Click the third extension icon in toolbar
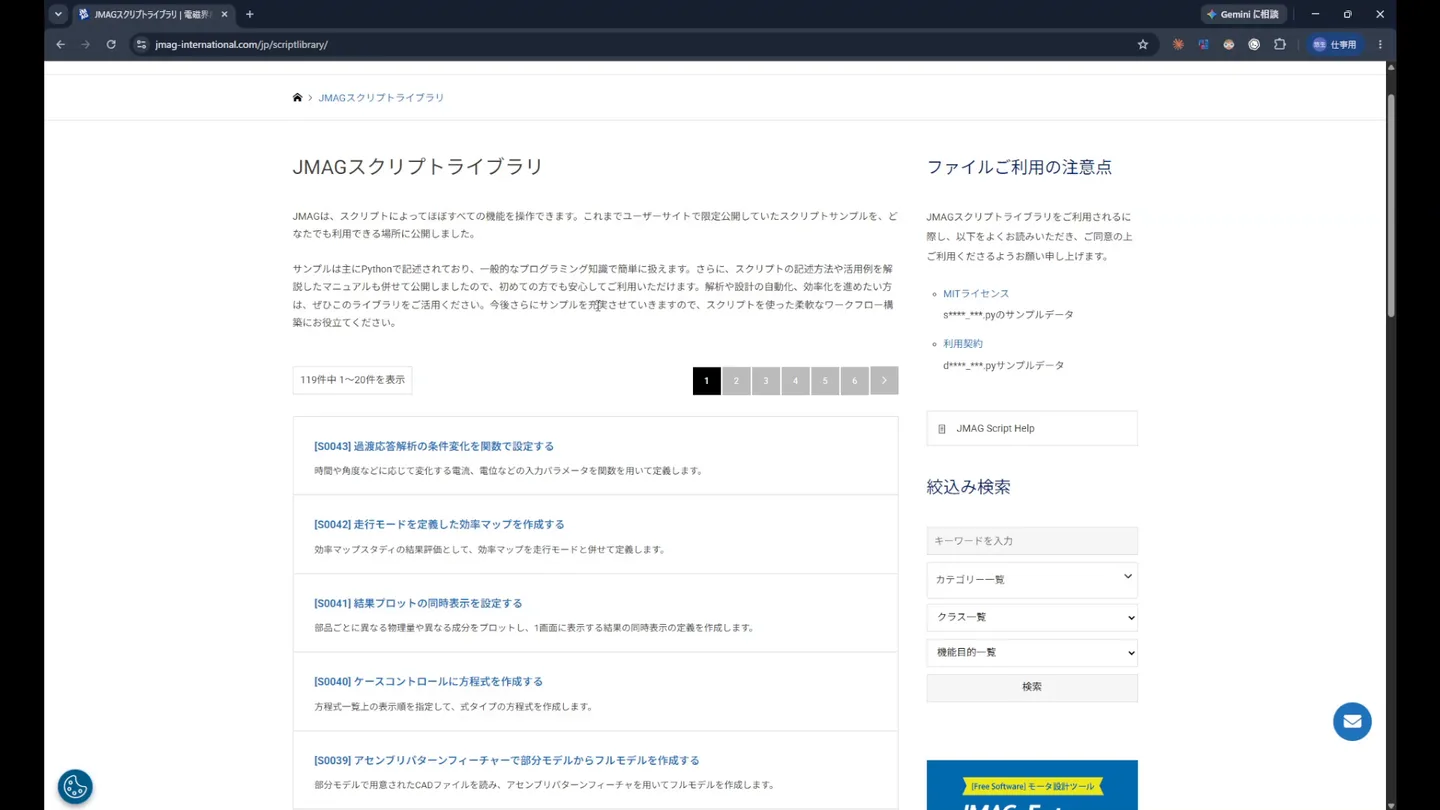The height and width of the screenshot is (810, 1440). coord(1229,45)
